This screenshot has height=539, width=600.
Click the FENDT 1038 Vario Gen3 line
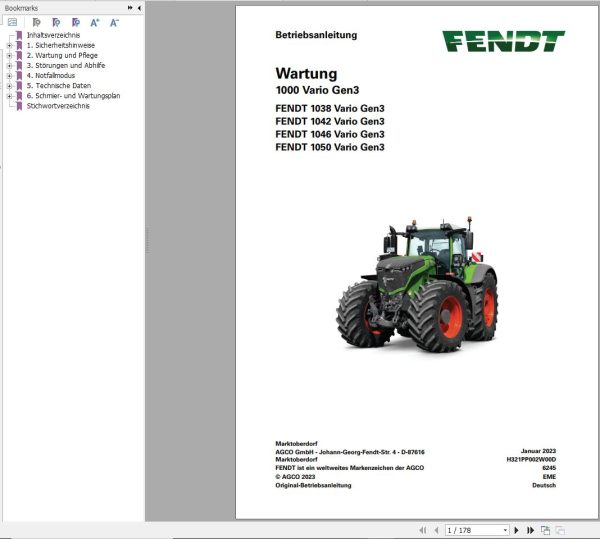(x=330, y=109)
